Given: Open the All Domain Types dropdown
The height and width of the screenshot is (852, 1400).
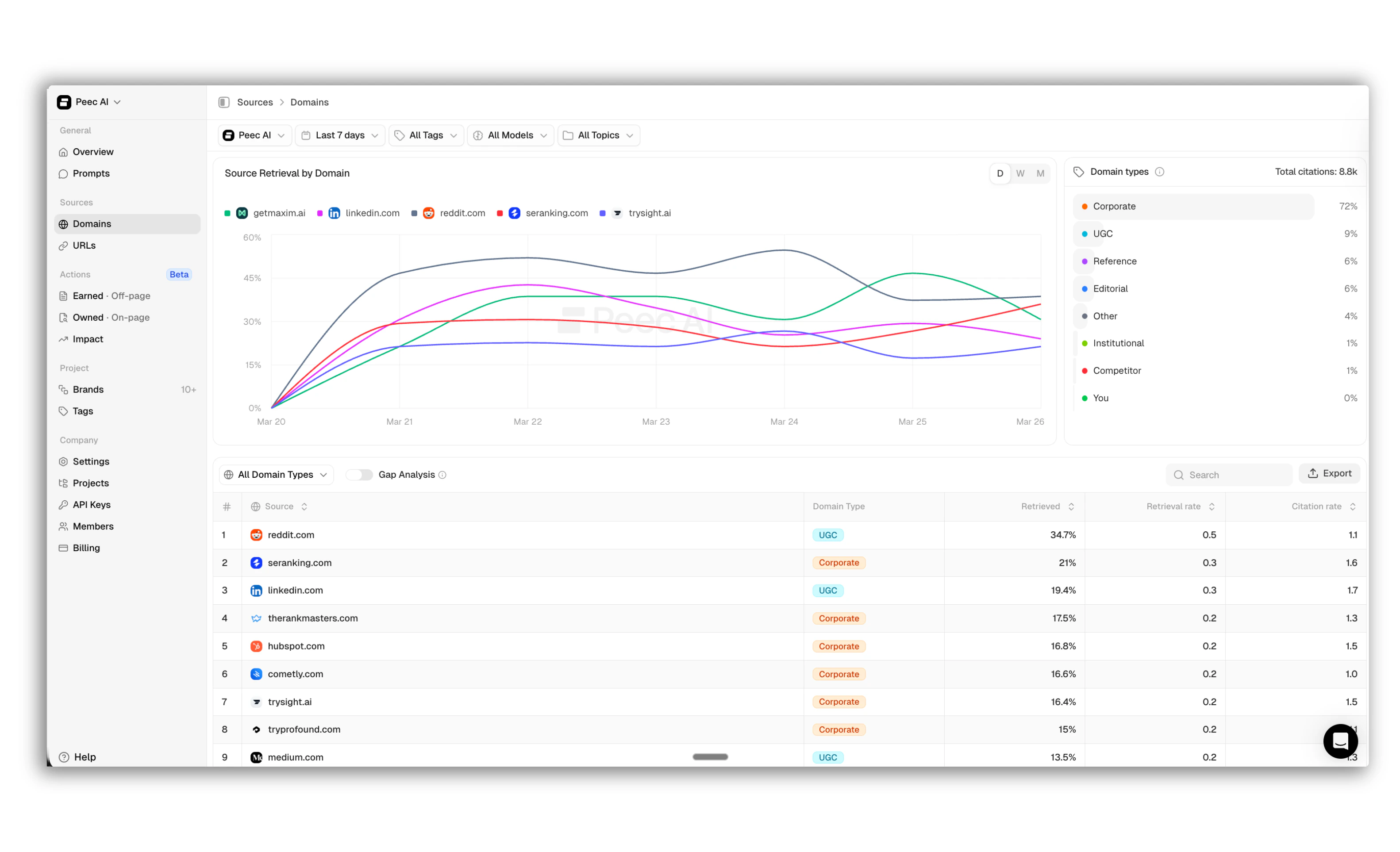Looking at the screenshot, I should click(276, 475).
